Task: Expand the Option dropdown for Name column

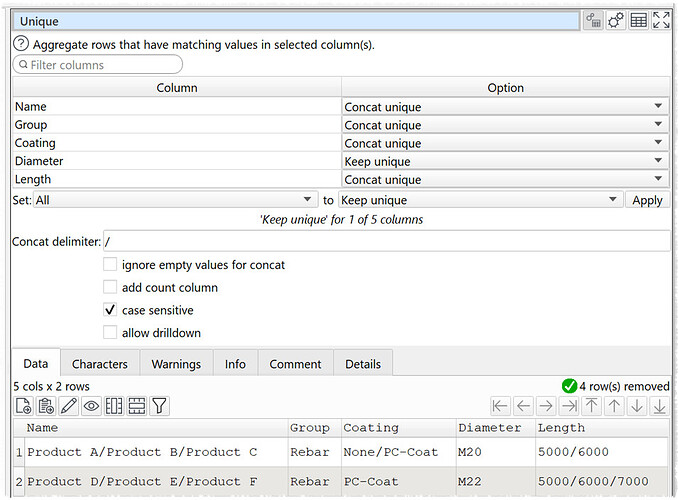Action: click(505, 107)
